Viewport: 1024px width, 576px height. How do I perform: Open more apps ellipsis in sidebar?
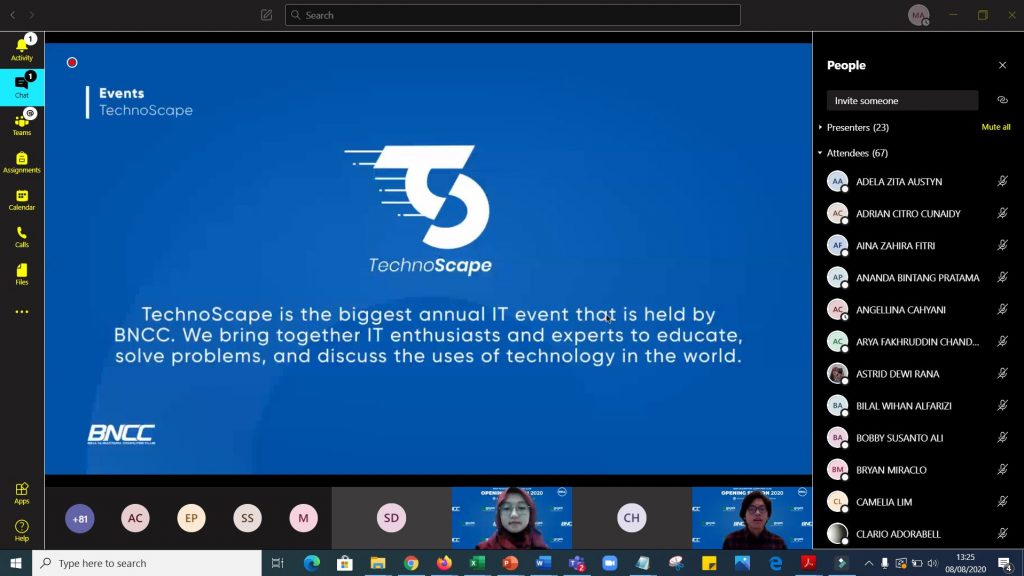click(22, 312)
